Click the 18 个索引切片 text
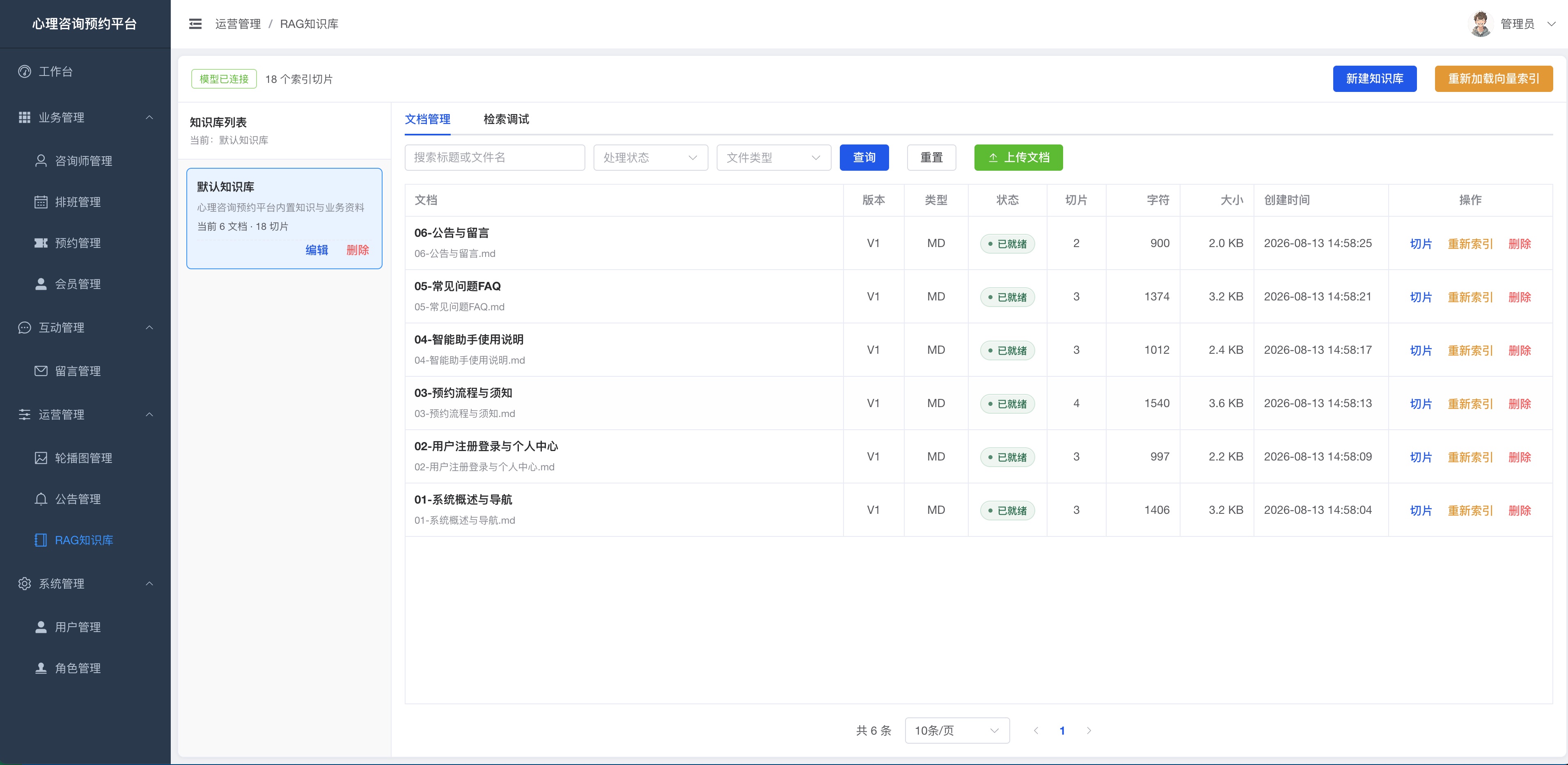 point(298,79)
